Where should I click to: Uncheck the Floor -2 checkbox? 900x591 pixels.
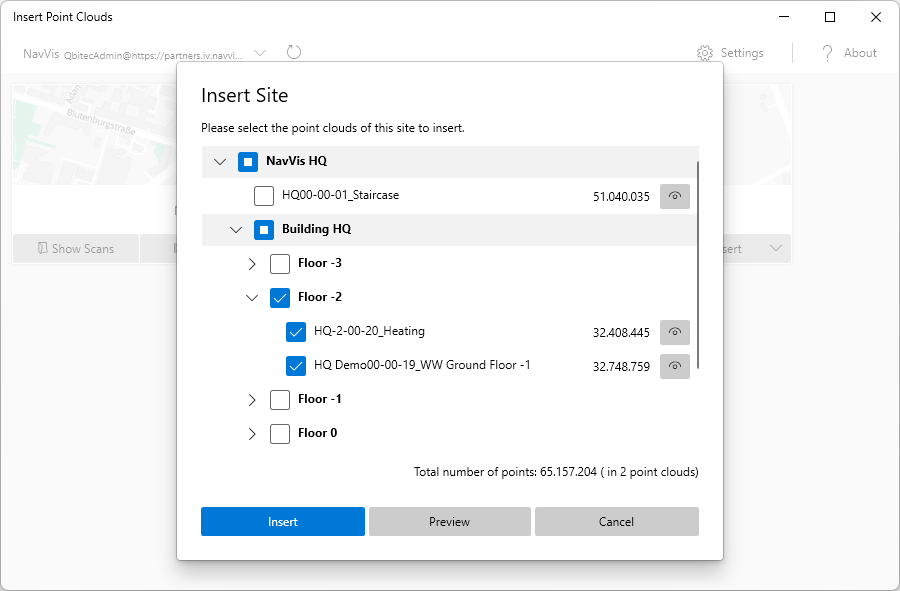[x=280, y=298]
